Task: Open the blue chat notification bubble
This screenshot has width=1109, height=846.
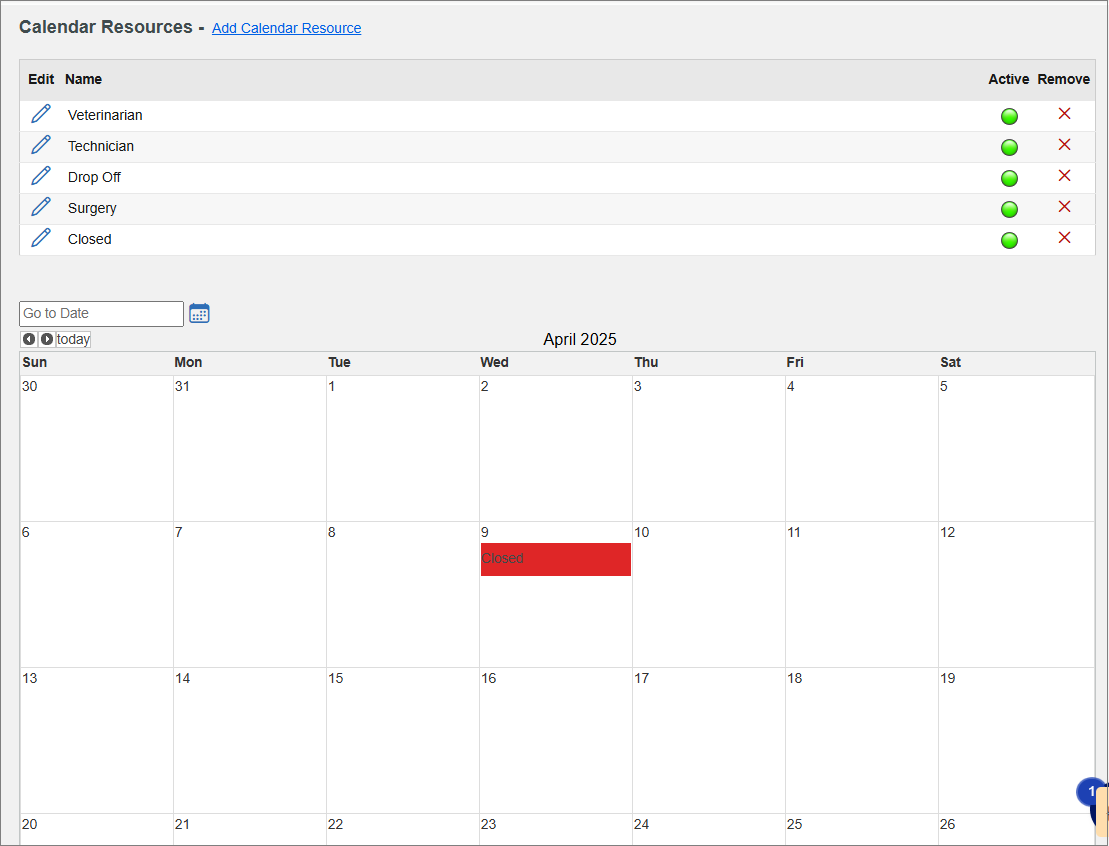Action: click(x=1091, y=792)
